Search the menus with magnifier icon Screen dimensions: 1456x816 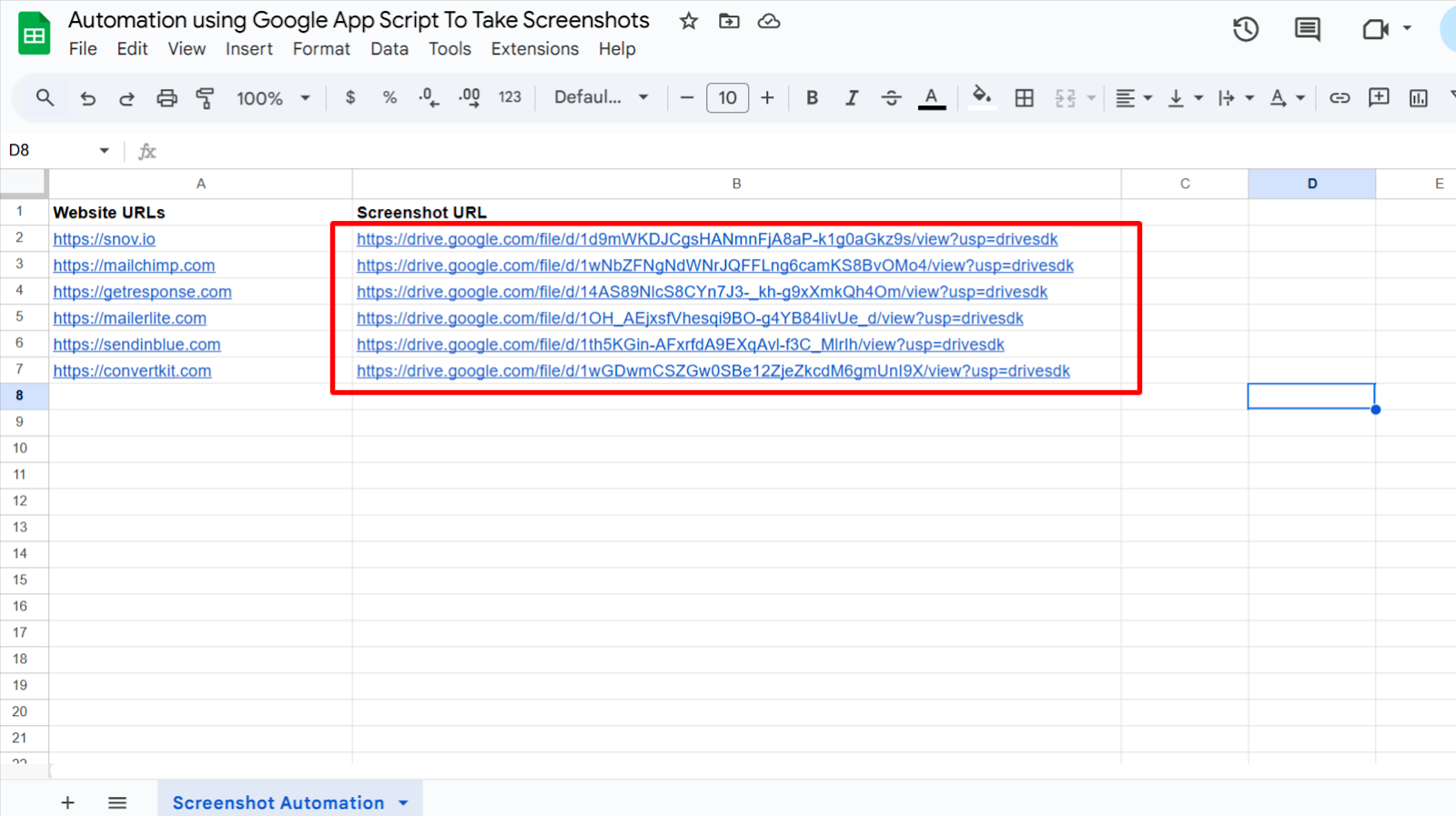45,97
